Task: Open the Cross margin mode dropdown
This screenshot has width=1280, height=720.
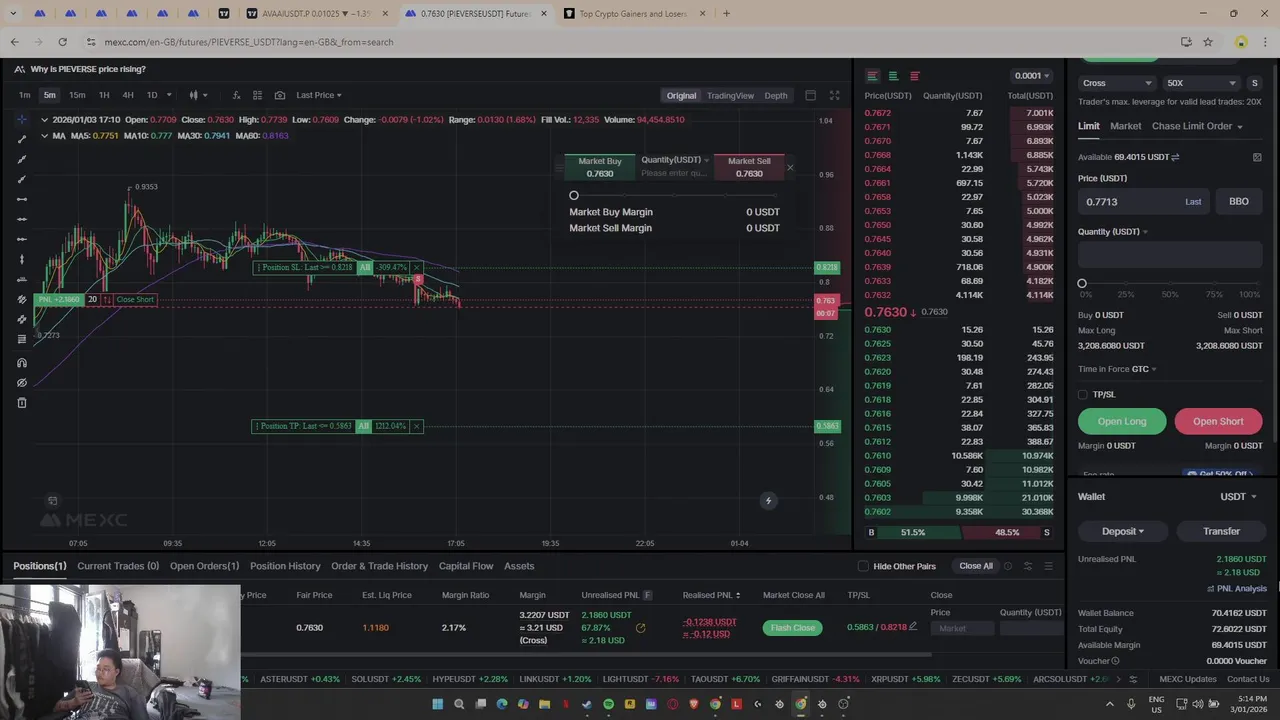Action: coord(1117,83)
